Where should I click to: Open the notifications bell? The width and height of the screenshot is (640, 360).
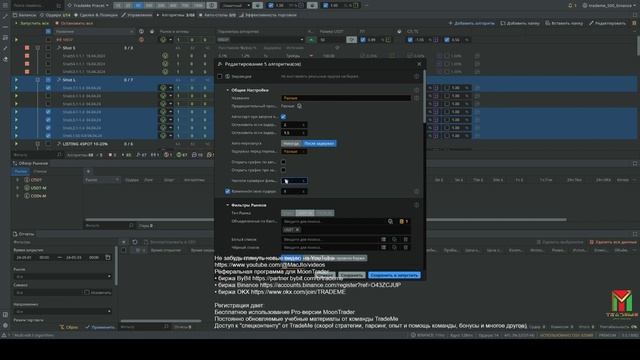coord(570,5)
